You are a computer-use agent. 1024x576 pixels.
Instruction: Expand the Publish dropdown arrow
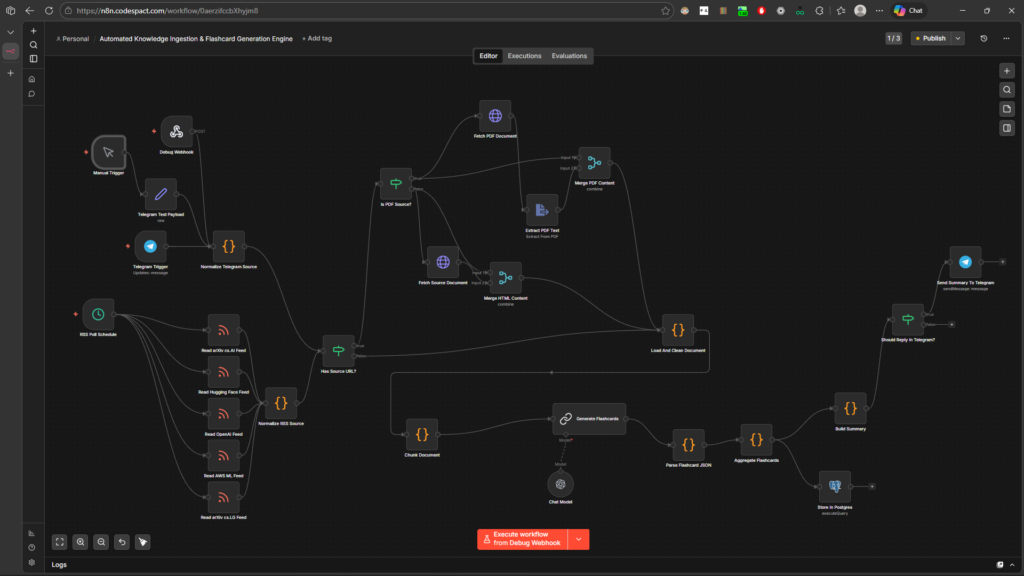click(958, 39)
